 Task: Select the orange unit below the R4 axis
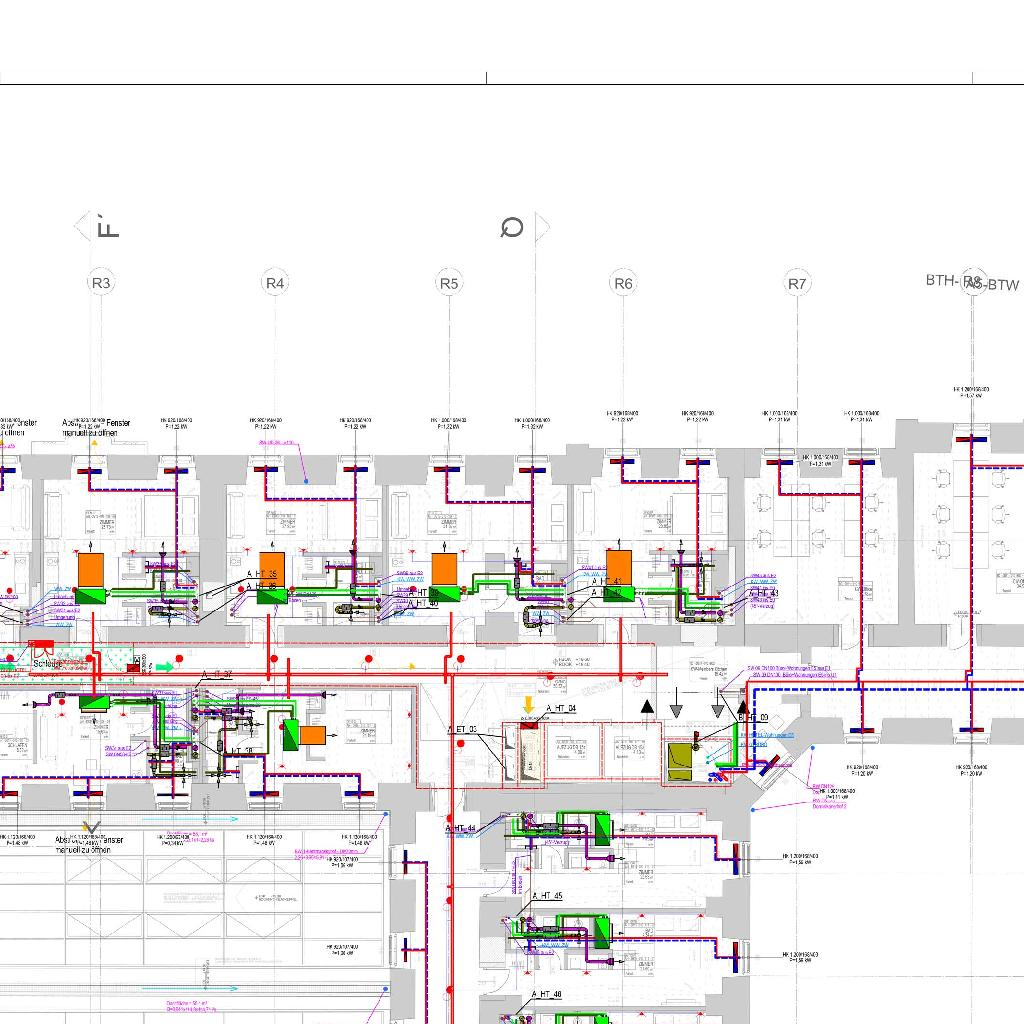(273, 566)
